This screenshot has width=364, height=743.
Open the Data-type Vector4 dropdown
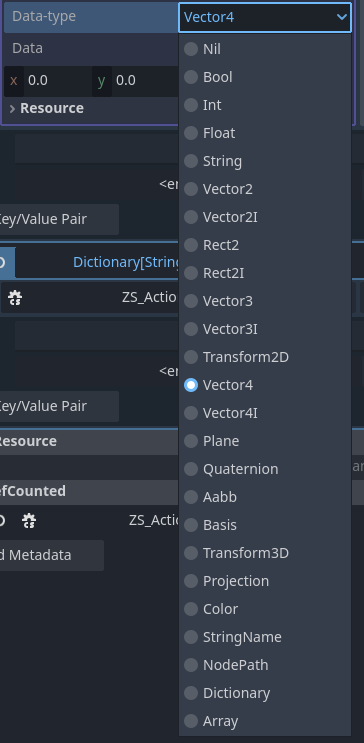click(265, 17)
